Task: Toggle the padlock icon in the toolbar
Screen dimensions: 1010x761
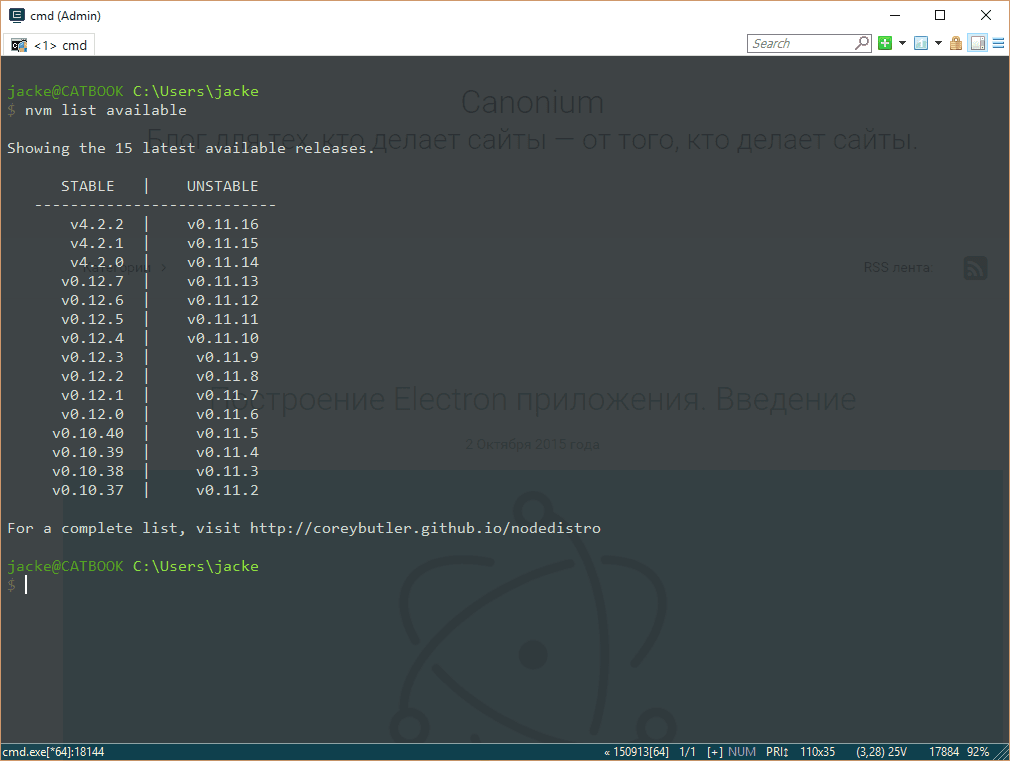Action: (x=956, y=44)
